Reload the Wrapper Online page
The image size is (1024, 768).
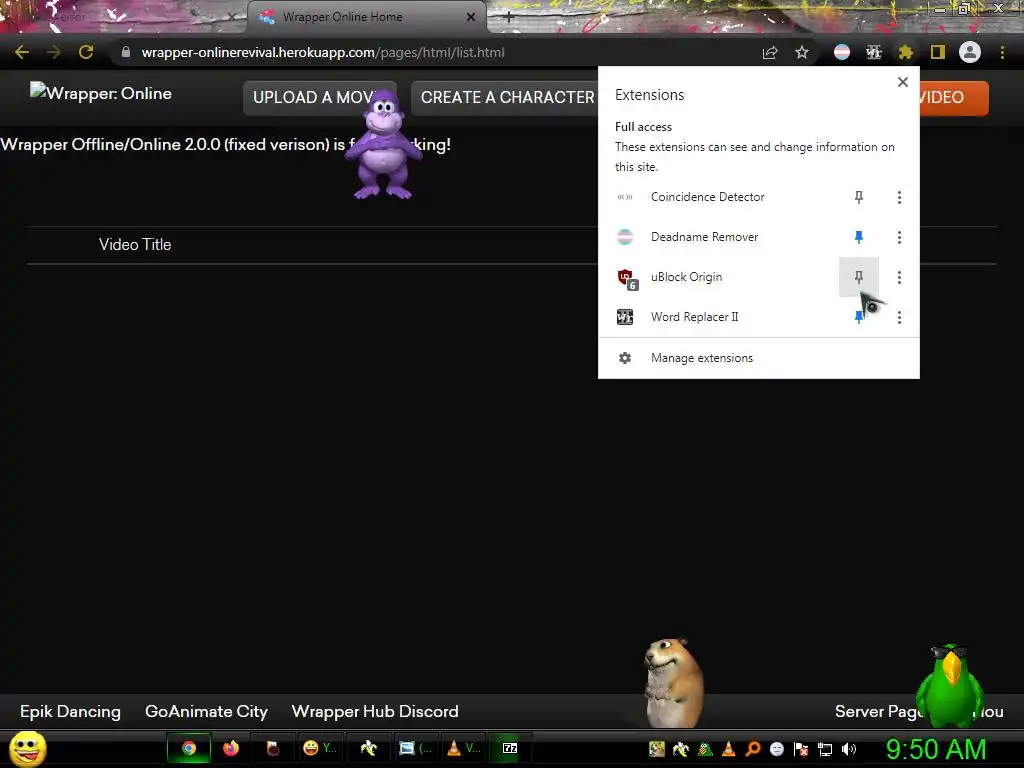[86, 52]
